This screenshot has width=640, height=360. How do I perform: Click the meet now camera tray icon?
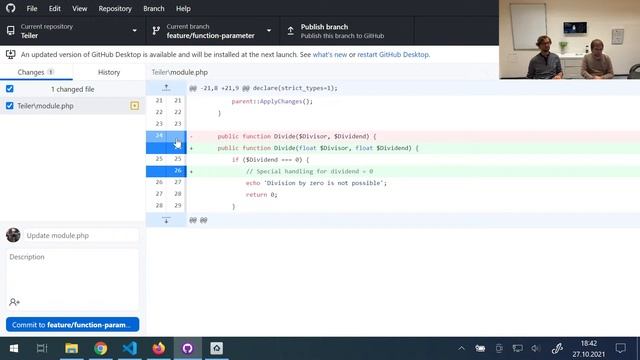point(499,348)
